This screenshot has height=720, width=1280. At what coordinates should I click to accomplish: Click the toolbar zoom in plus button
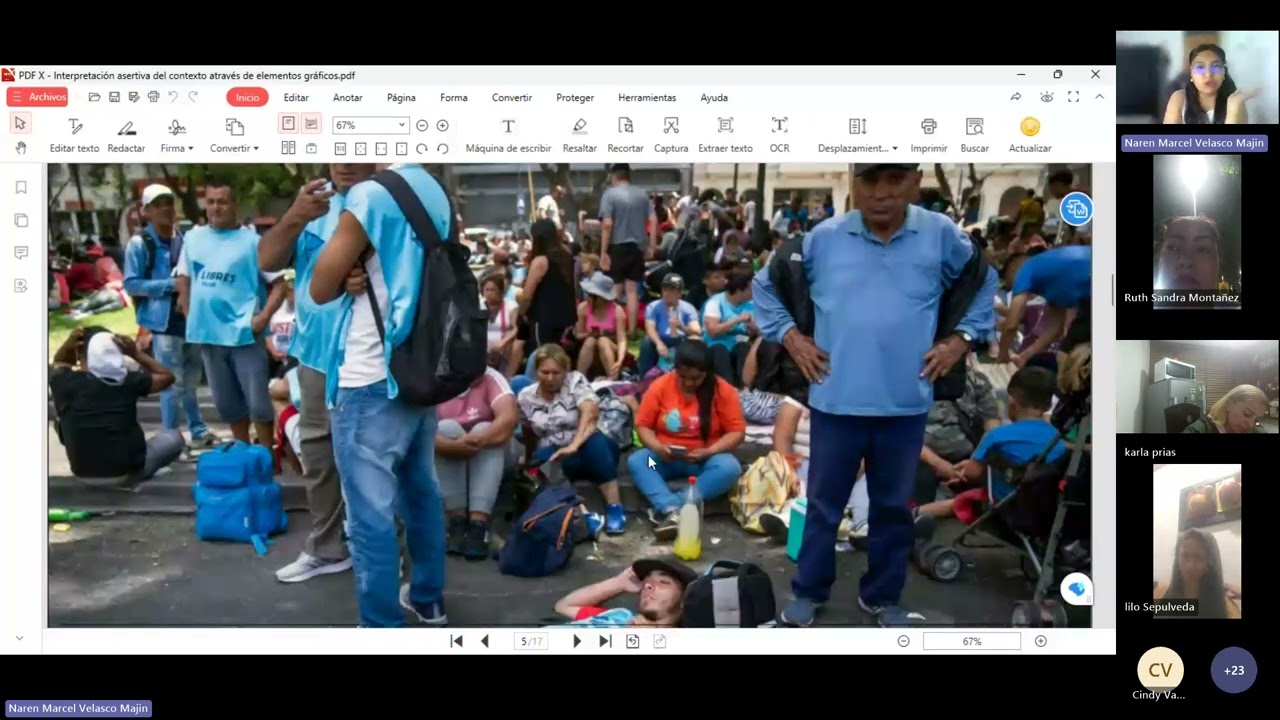(442, 125)
